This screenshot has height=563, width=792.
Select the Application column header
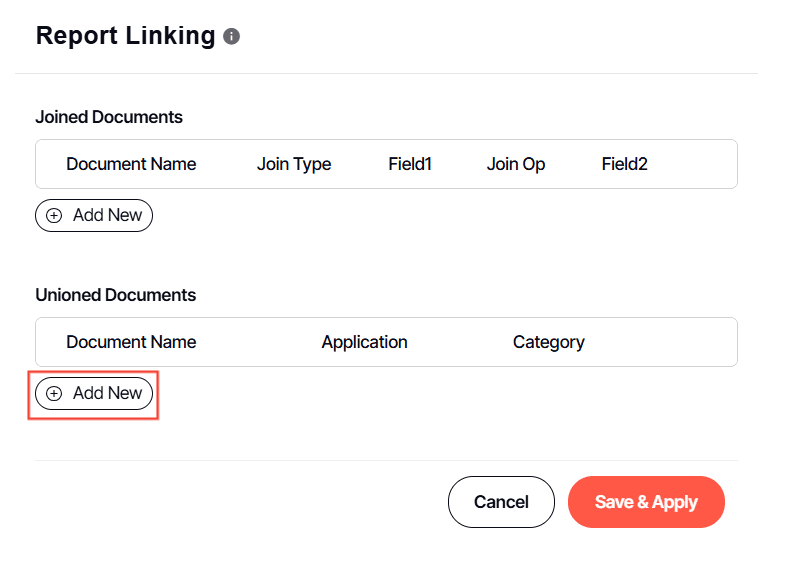pyautogui.click(x=364, y=342)
